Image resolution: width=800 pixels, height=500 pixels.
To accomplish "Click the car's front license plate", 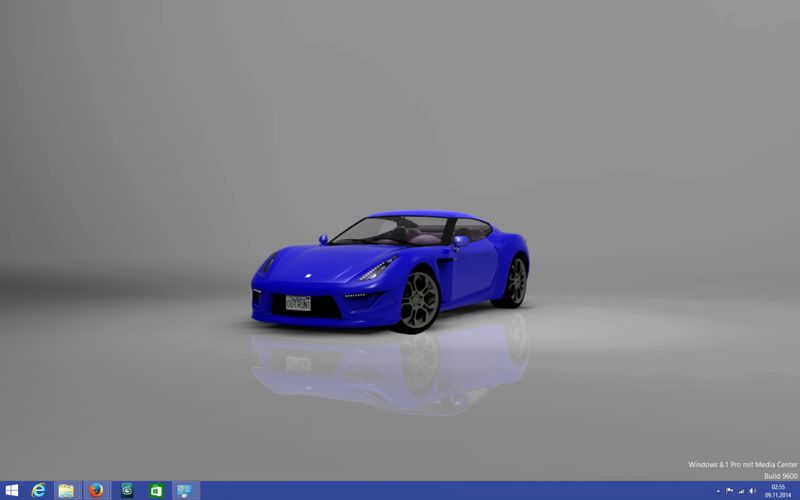I will [x=298, y=303].
